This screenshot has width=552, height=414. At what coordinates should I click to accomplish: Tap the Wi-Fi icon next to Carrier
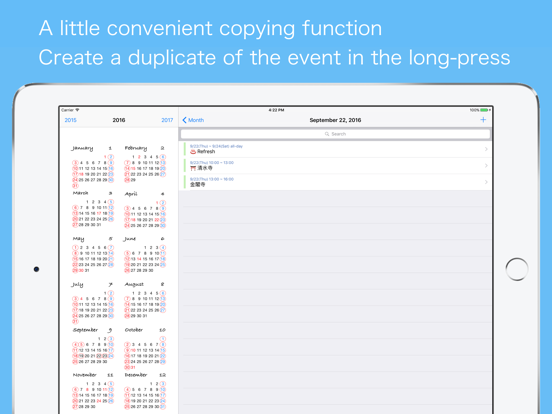[x=77, y=110]
